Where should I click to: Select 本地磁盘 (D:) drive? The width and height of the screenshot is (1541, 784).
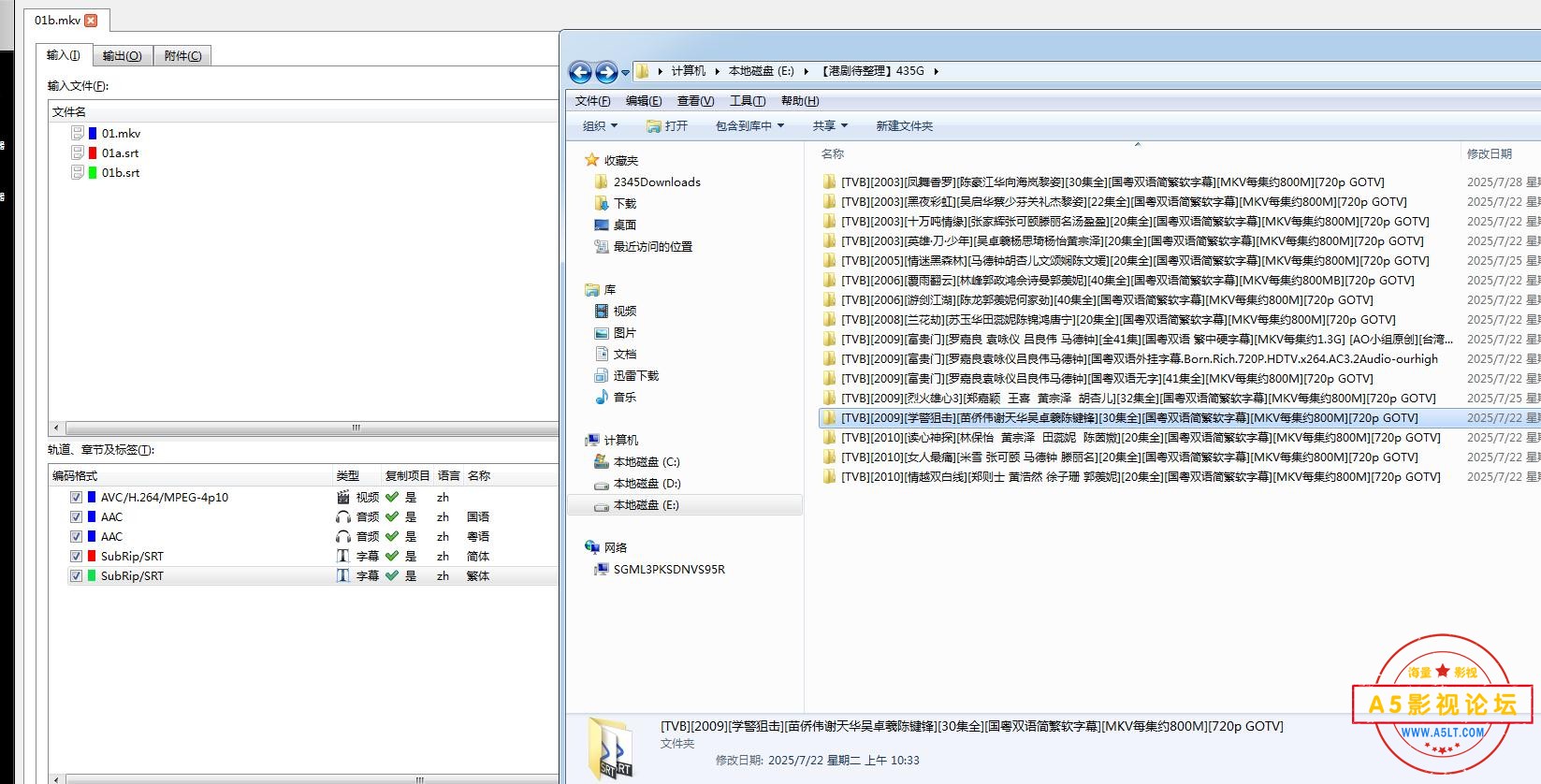pos(646,484)
